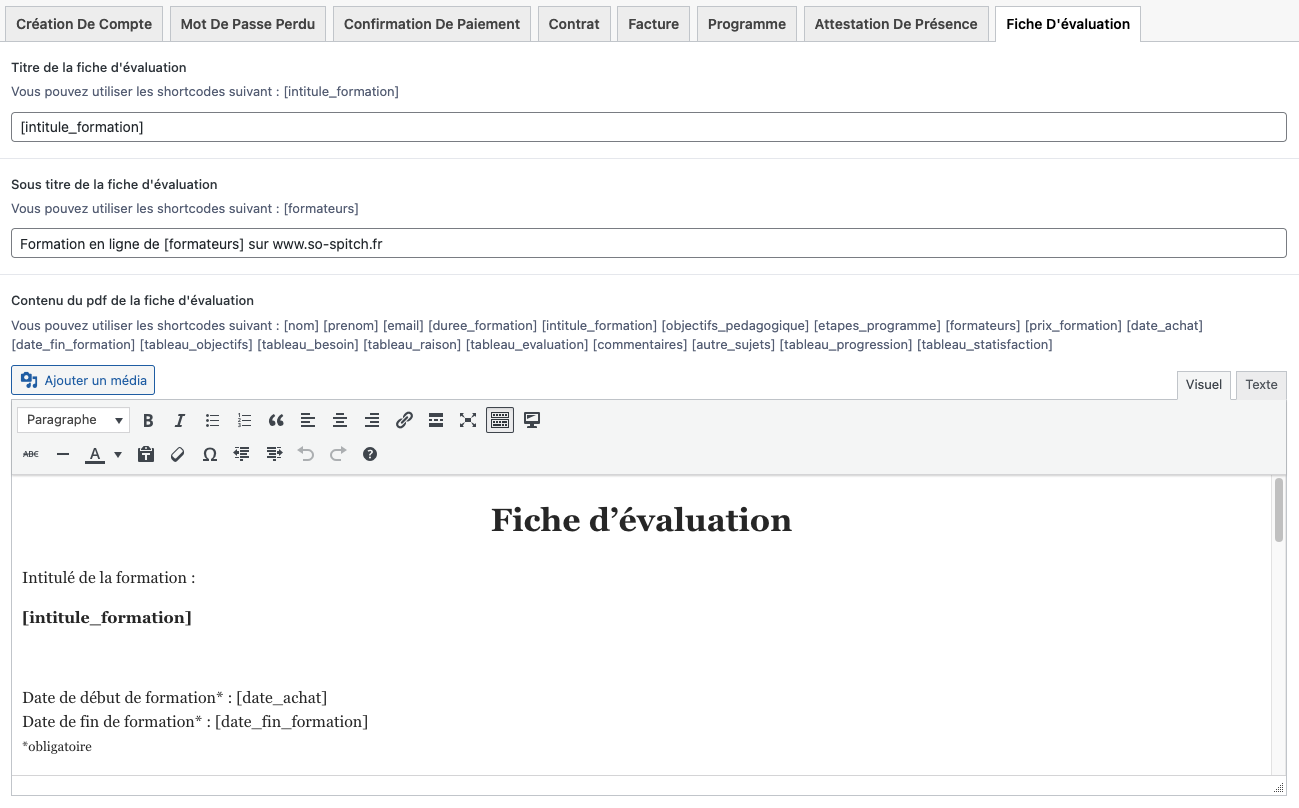Toggle strikethrough formatting
Screen dimensions: 1299x808
tap(31, 454)
